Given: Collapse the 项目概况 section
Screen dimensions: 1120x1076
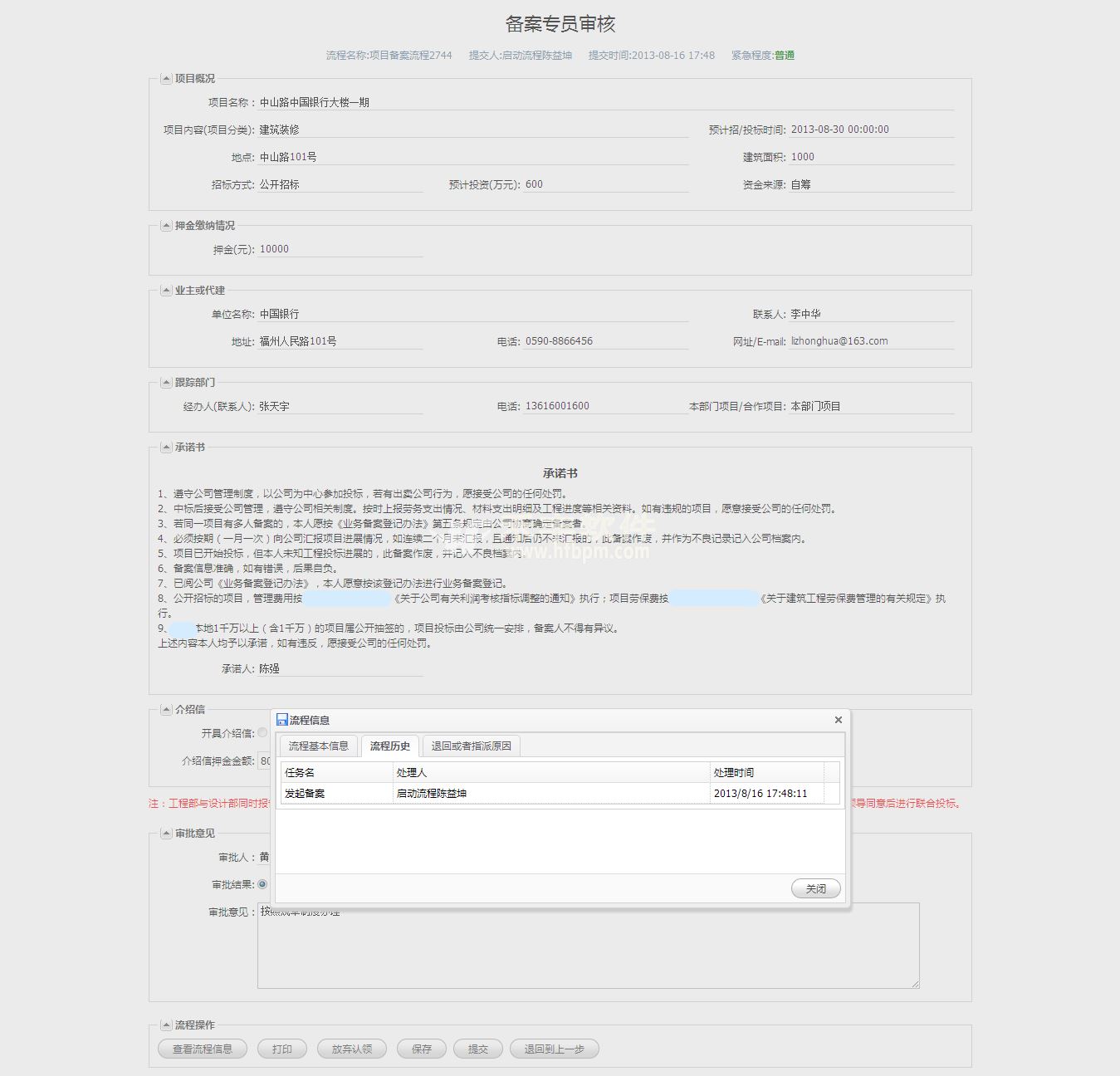Looking at the screenshot, I should [166, 79].
